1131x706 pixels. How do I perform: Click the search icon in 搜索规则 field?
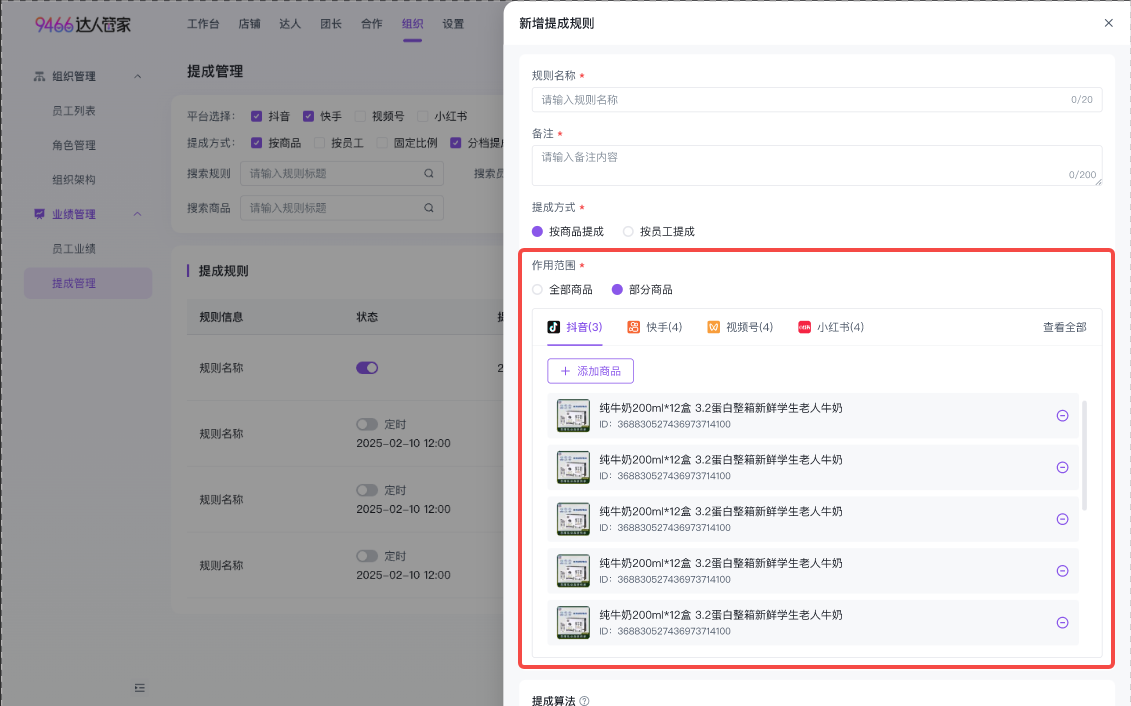coord(429,174)
